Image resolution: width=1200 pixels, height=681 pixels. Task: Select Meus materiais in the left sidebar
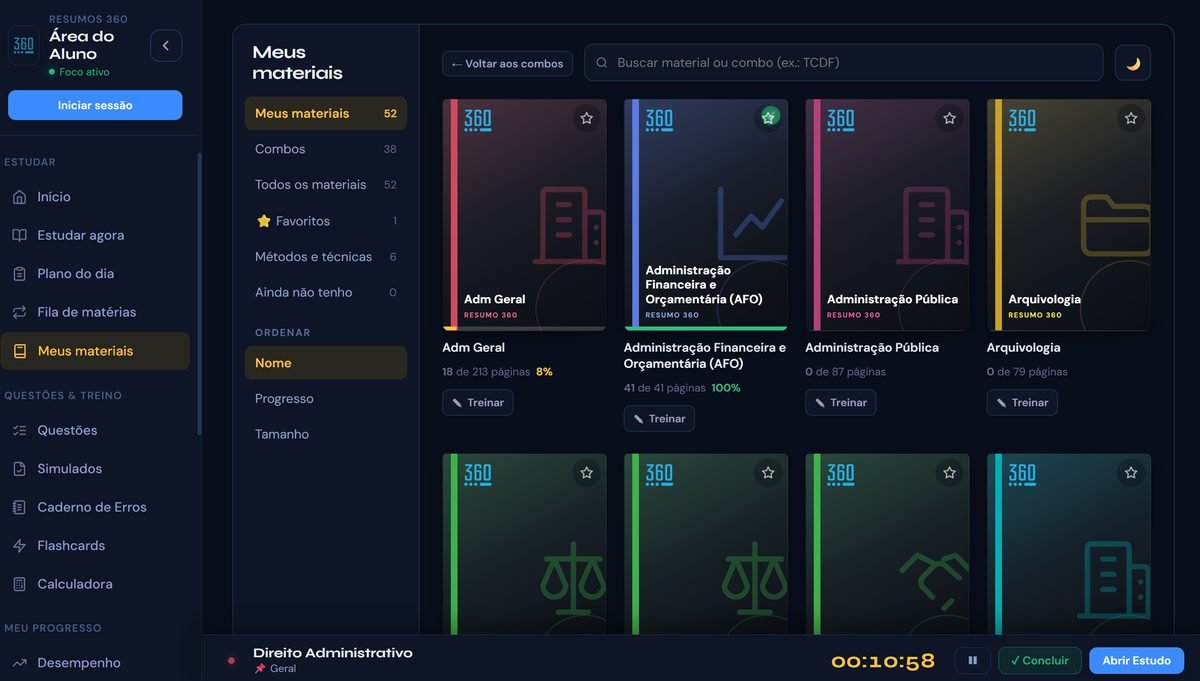tap(95, 351)
